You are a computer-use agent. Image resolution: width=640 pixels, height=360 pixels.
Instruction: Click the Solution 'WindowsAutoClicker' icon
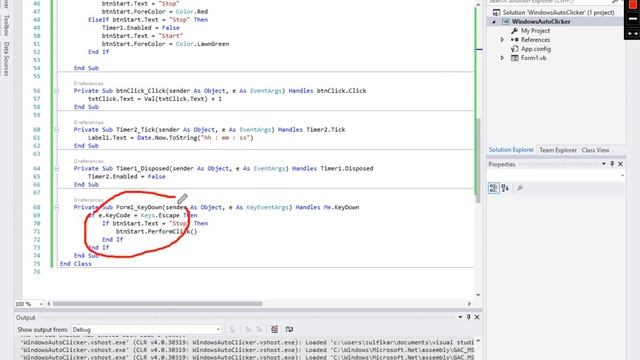[x=496, y=12]
